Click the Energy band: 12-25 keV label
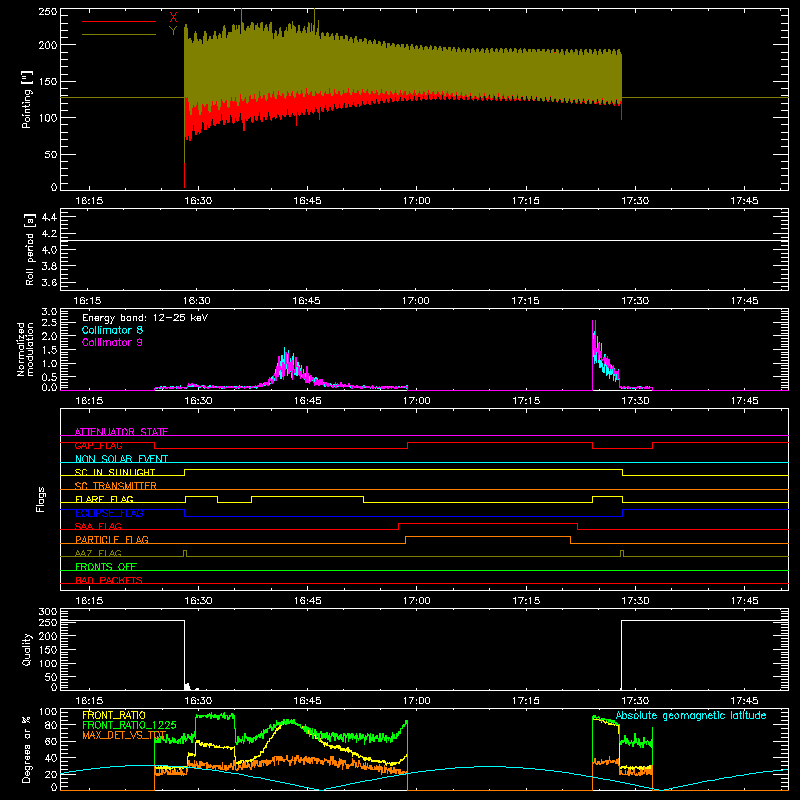Screen dimensions: 800x800 pyautogui.click(x=145, y=318)
